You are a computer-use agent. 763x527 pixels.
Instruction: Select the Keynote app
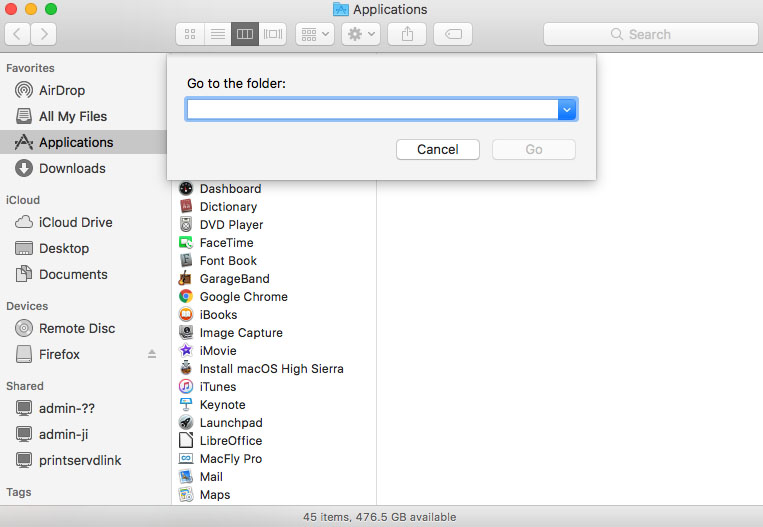tap(223, 405)
